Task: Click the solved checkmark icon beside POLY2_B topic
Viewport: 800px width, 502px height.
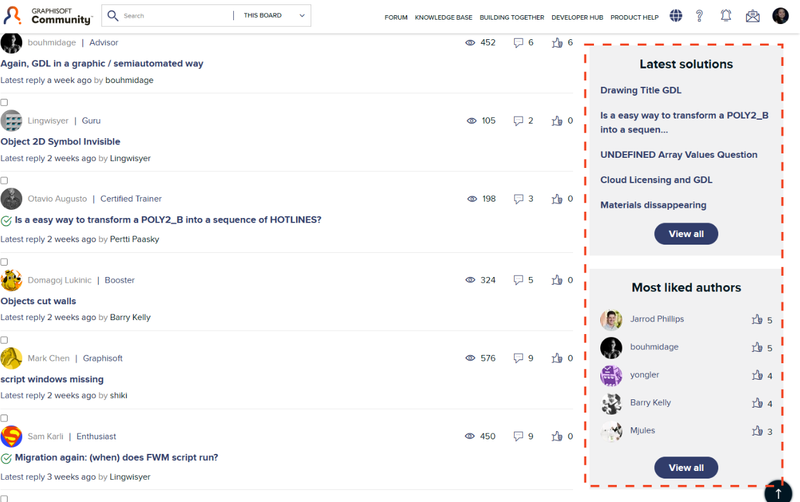Action: click(6, 221)
